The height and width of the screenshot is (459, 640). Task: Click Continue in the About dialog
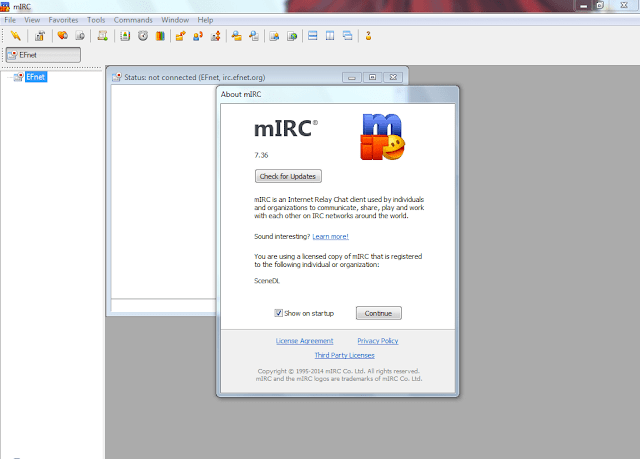tap(379, 313)
